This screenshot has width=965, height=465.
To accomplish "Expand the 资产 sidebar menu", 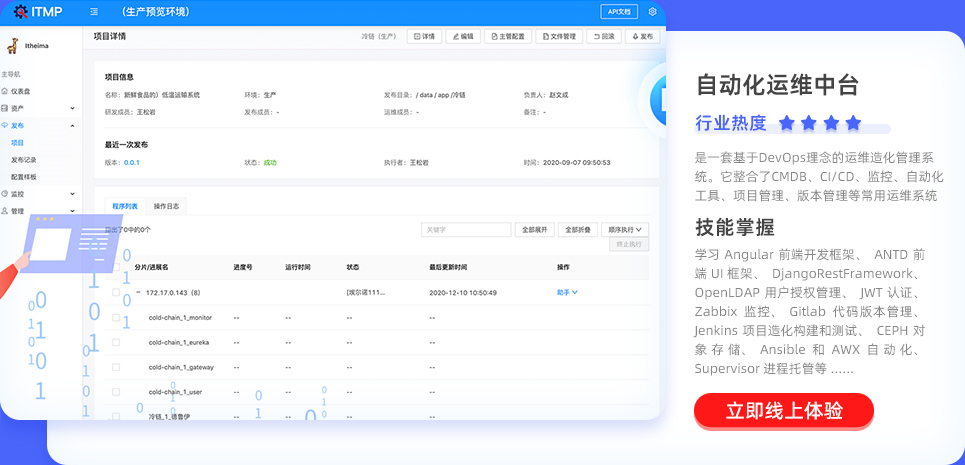I will pyautogui.click(x=38, y=108).
